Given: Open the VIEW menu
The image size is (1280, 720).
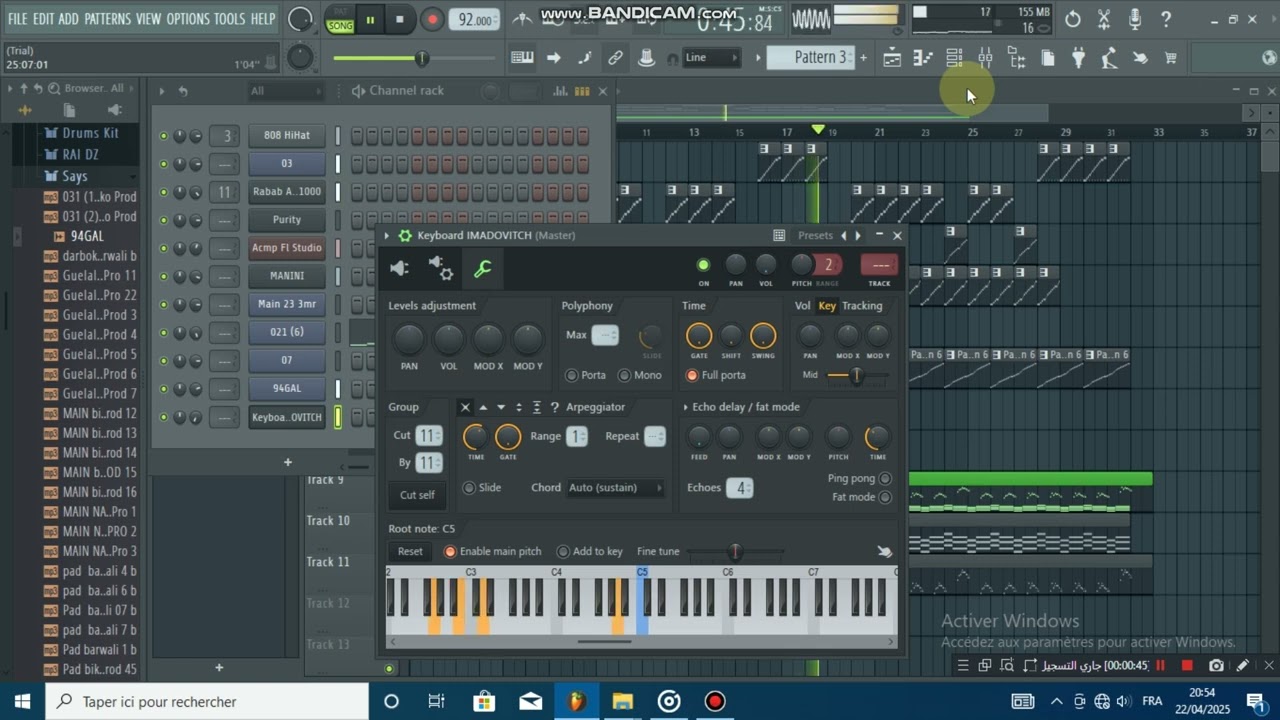Looking at the screenshot, I should (148, 19).
